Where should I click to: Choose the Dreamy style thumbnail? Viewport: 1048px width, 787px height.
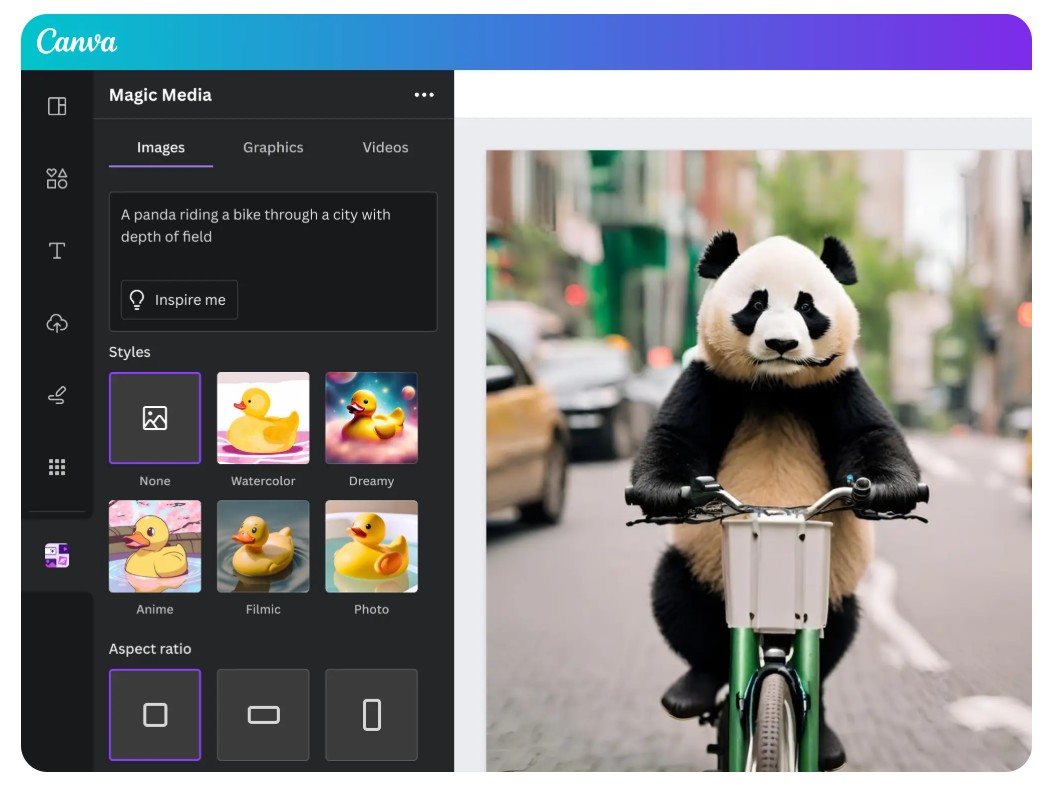pos(371,418)
